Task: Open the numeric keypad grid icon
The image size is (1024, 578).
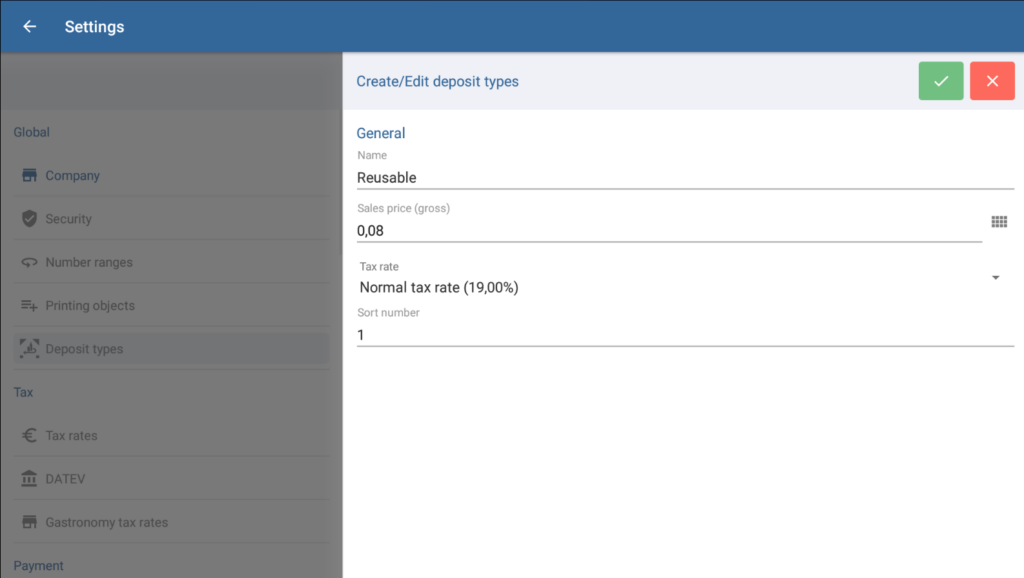Action: [998, 222]
